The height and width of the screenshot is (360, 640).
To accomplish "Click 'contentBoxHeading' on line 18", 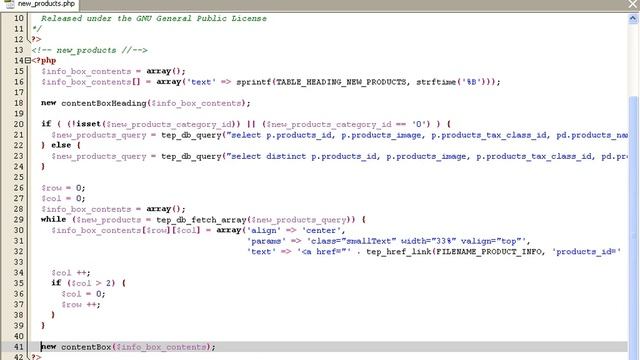I will (x=104, y=103).
